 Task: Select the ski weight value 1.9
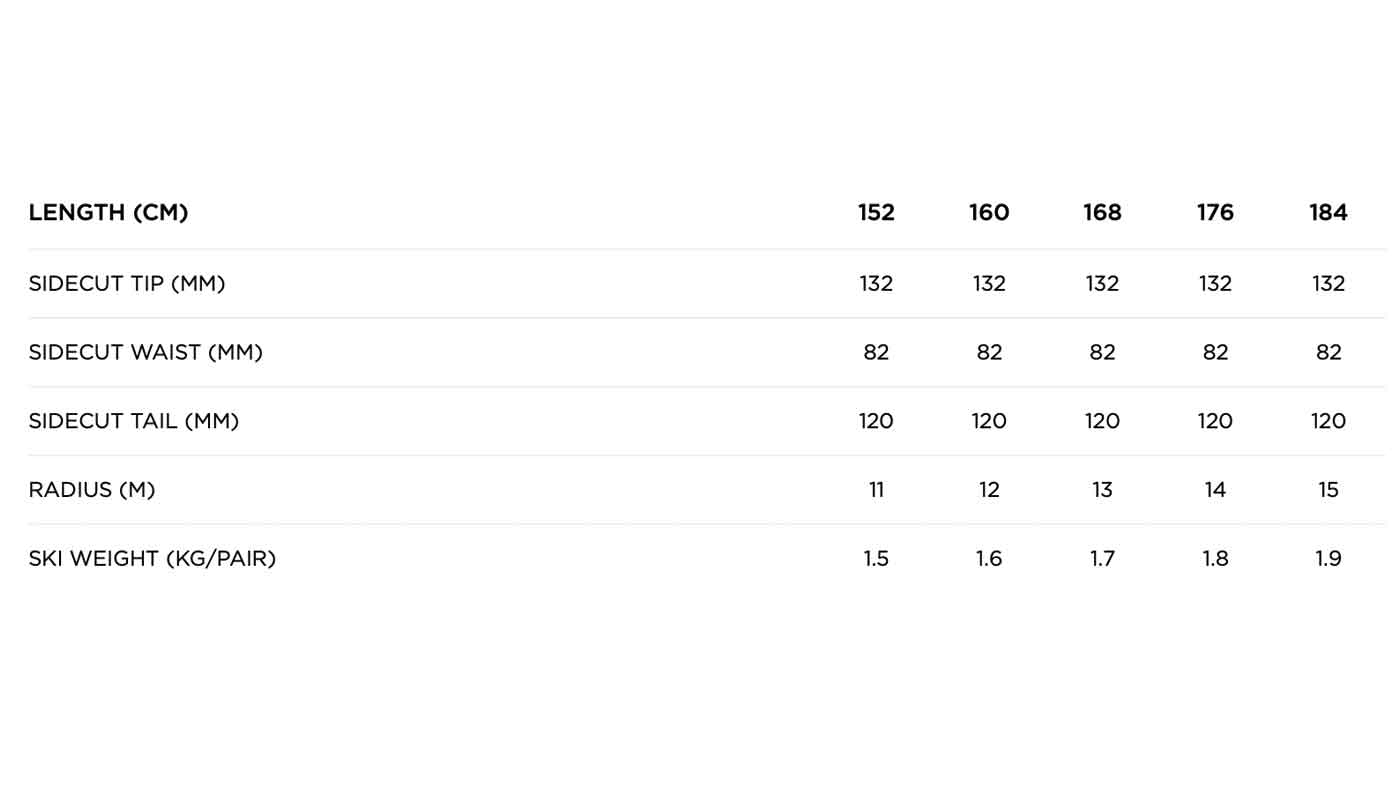tap(1328, 559)
